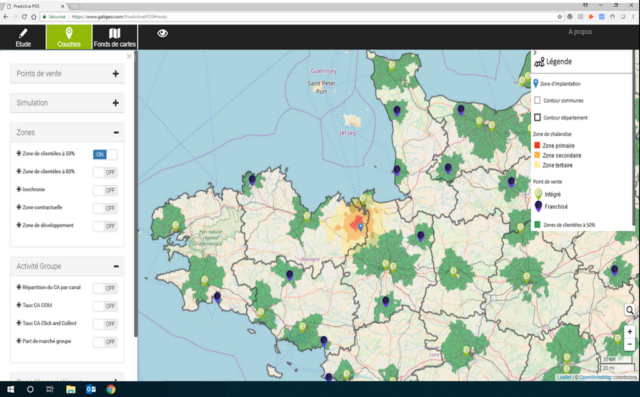Go back with the browser back arrow
The image size is (640, 397).
pyautogui.click(x=6, y=17)
